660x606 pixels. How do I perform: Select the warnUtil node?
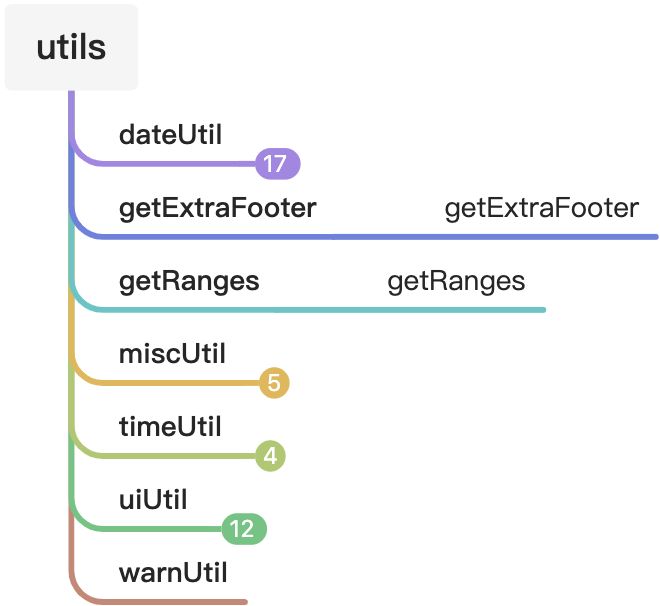[x=173, y=573]
